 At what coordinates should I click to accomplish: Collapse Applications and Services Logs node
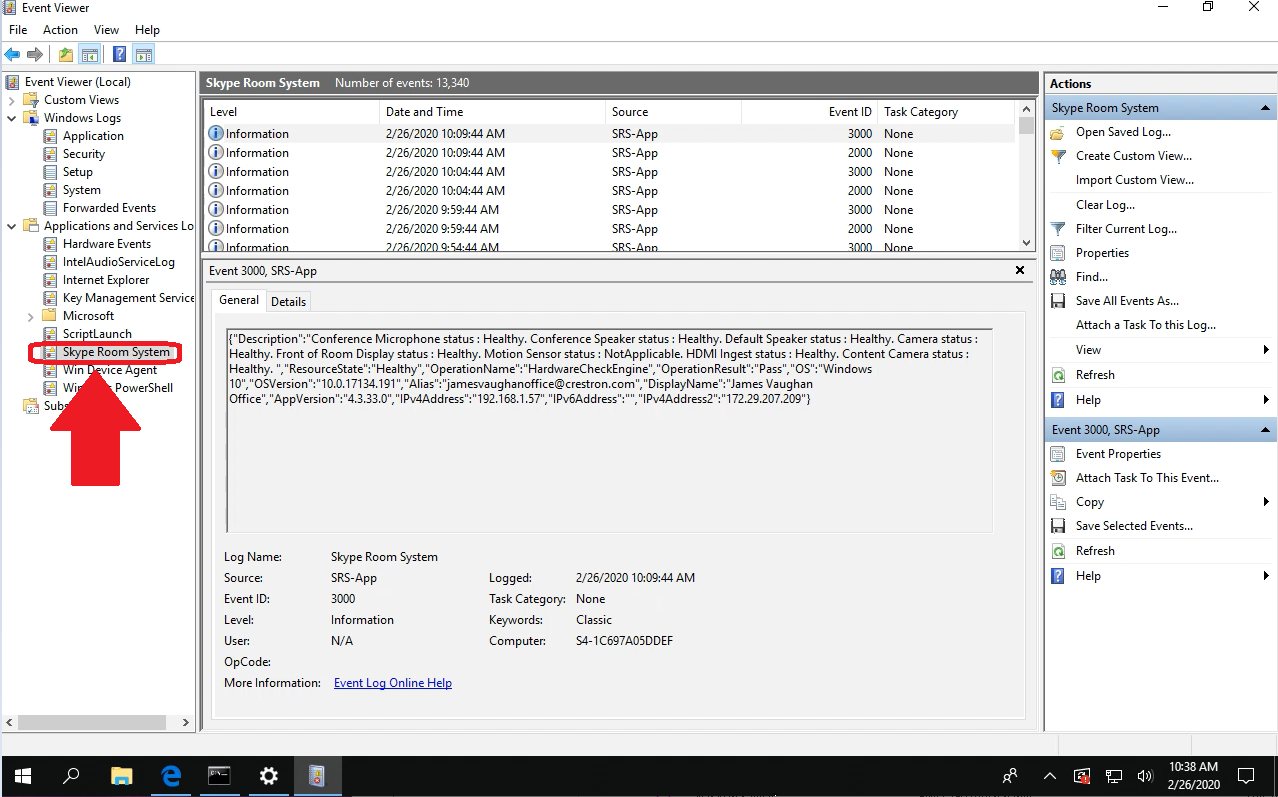(x=11, y=226)
